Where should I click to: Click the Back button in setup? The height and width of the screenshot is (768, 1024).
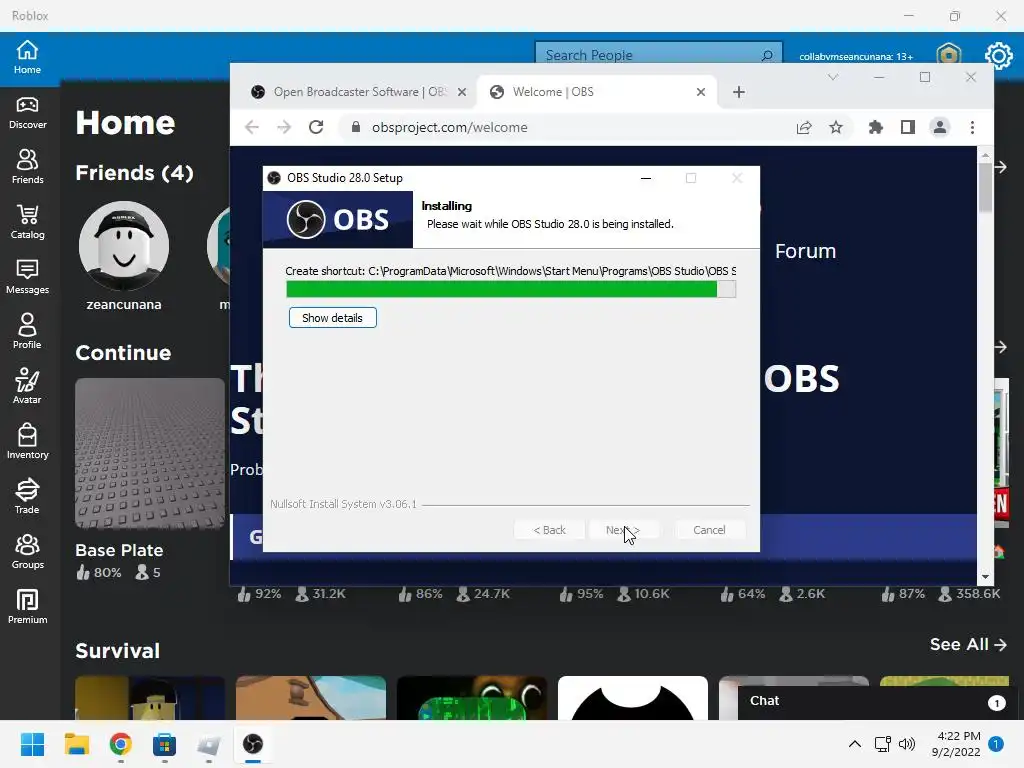pyautogui.click(x=549, y=530)
